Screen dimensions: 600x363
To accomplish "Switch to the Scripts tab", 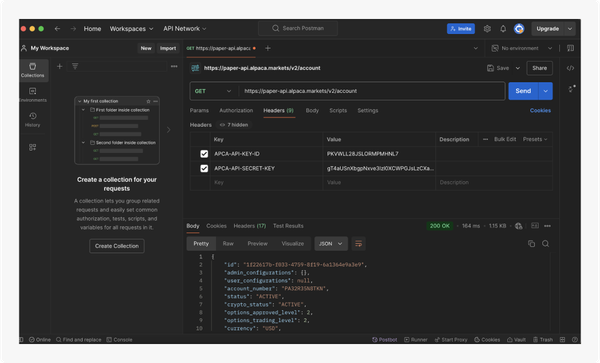I will click(x=338, y=111).
